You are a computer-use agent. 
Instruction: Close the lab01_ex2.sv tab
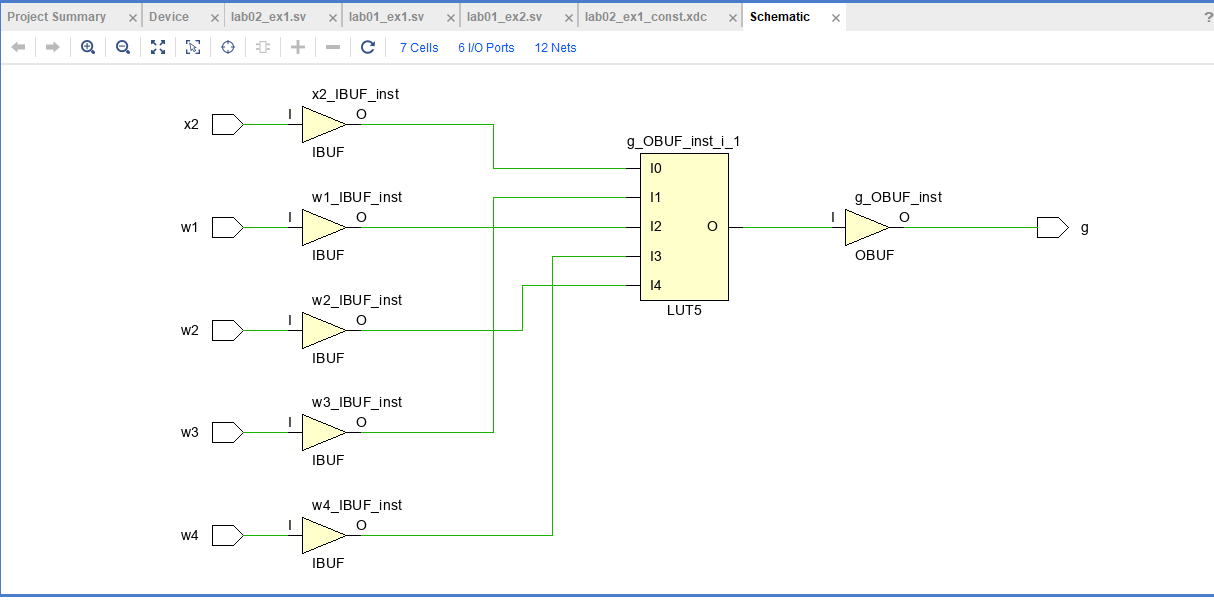[568, 16]
